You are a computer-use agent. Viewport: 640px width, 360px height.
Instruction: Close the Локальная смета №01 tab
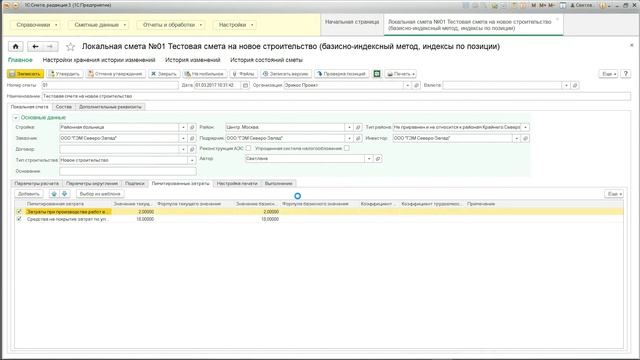558,19
